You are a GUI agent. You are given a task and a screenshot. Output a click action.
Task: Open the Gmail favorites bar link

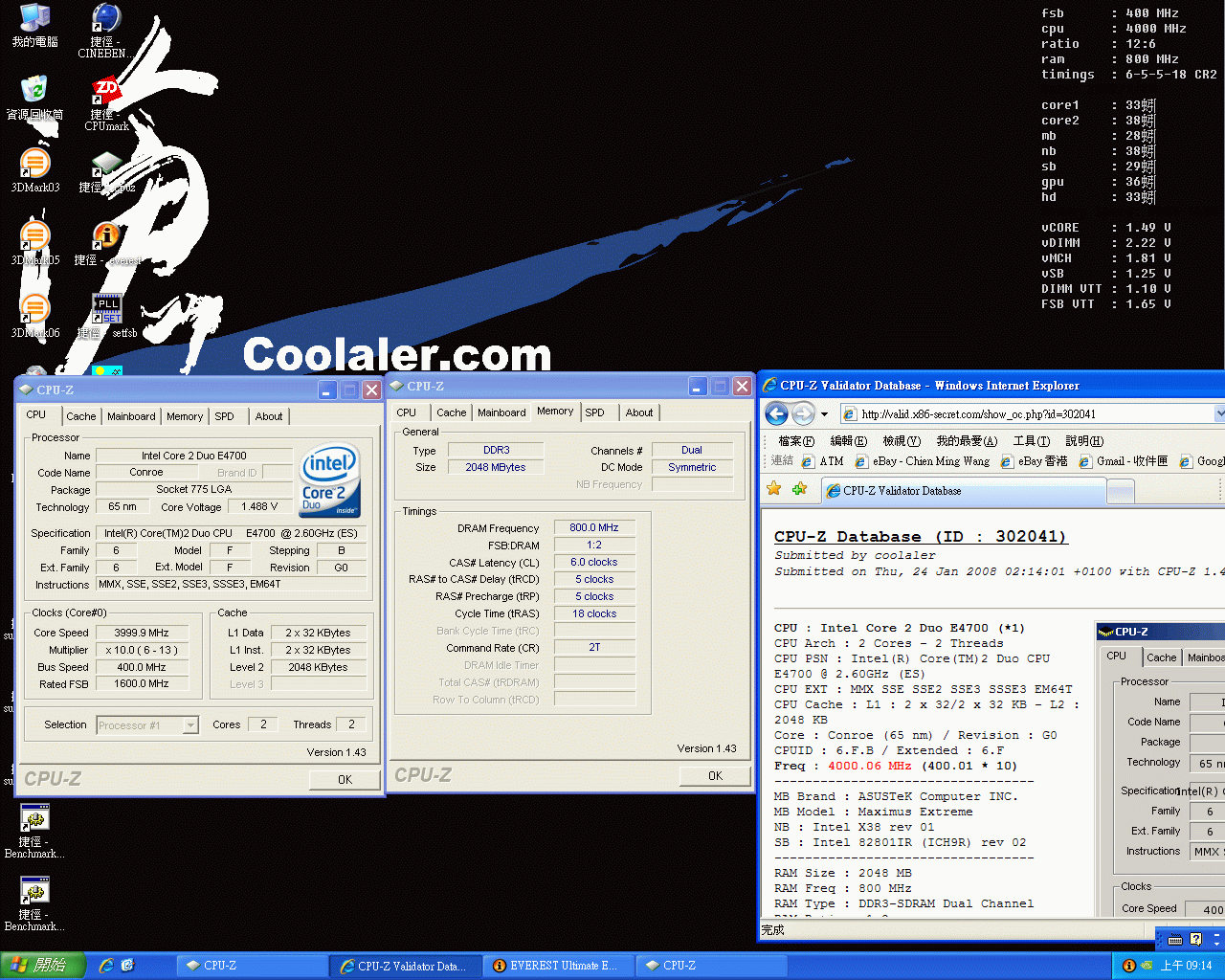(1125, 461)
